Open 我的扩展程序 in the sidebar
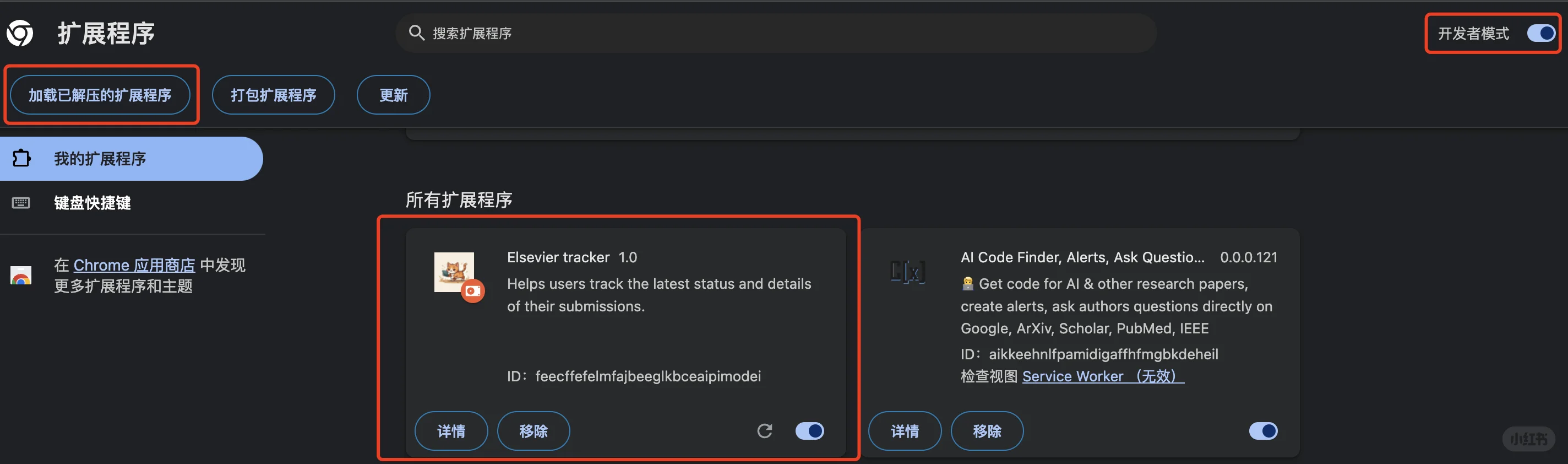This screenshot has height=464, width=1568. [x=132, y=158]
